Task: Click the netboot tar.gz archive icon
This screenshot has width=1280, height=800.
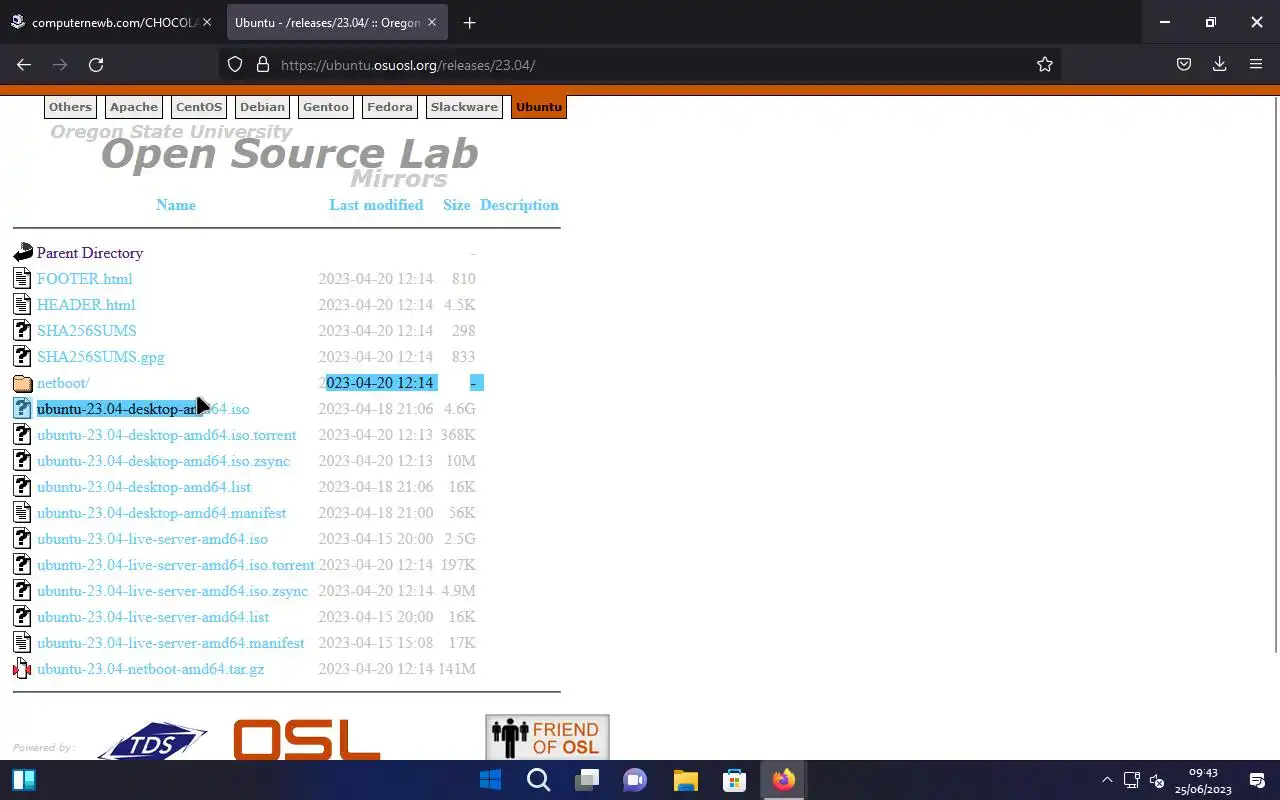Action: (x=23, y=669)
